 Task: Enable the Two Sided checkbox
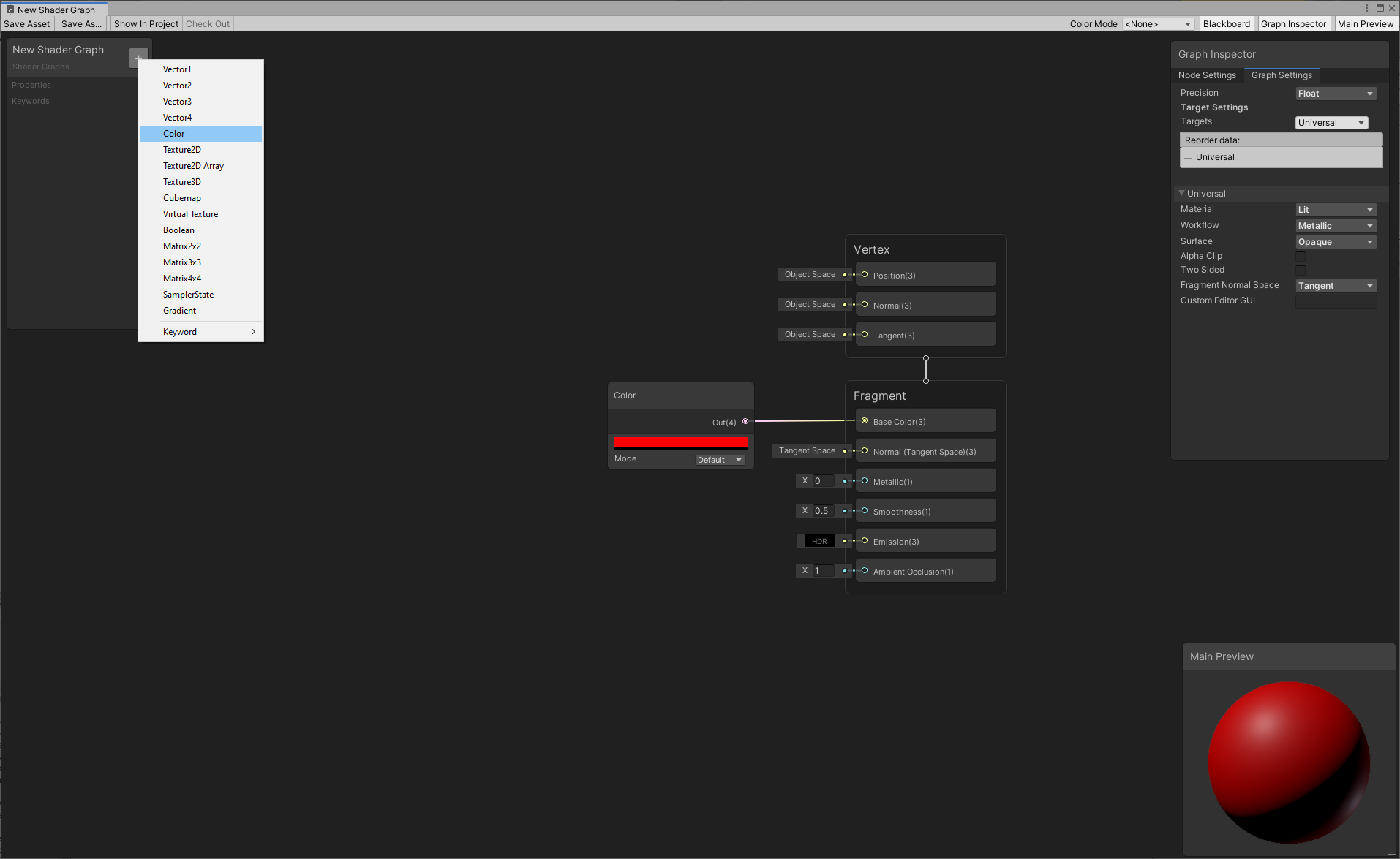point(1301,270)
